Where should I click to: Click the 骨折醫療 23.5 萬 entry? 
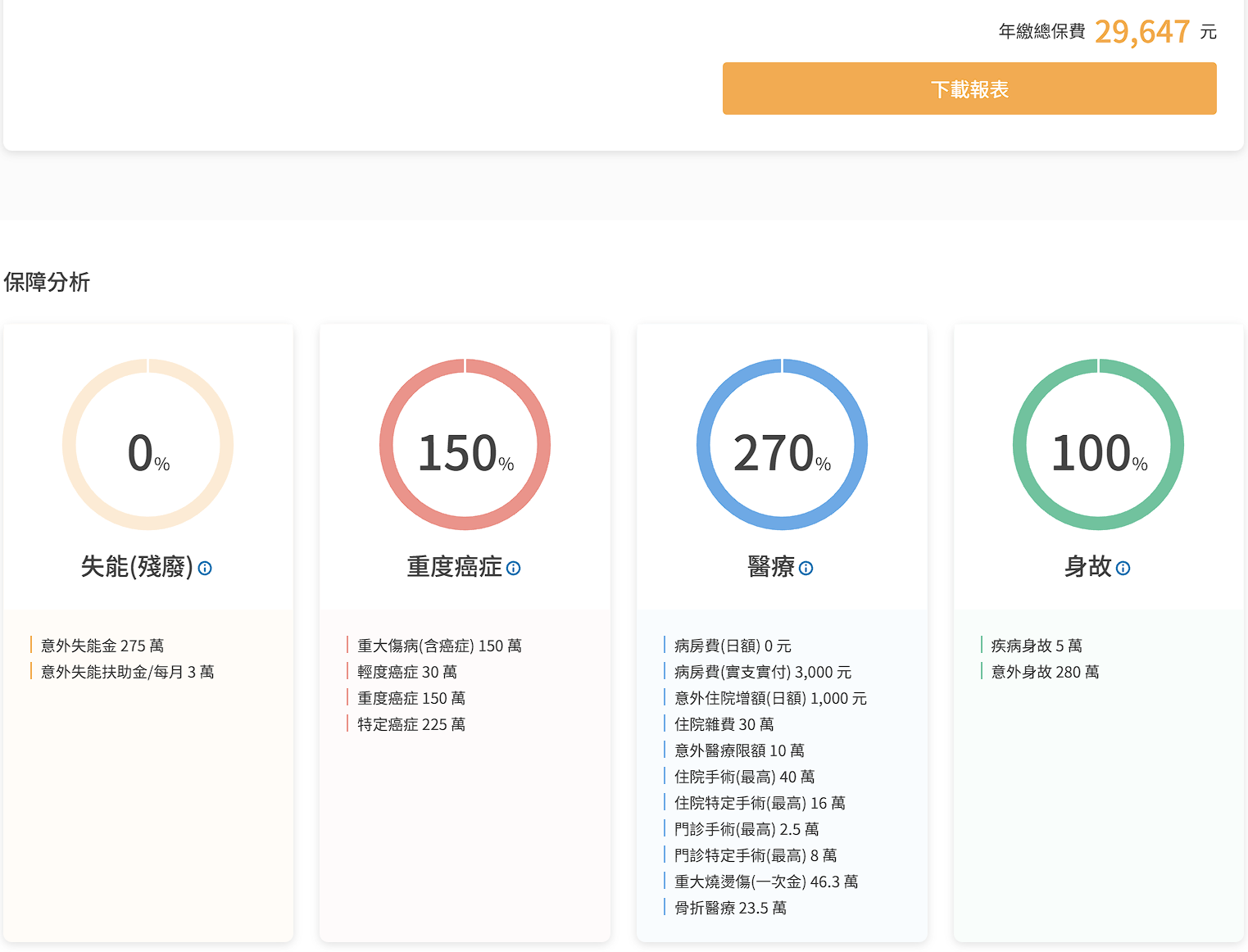729,908
